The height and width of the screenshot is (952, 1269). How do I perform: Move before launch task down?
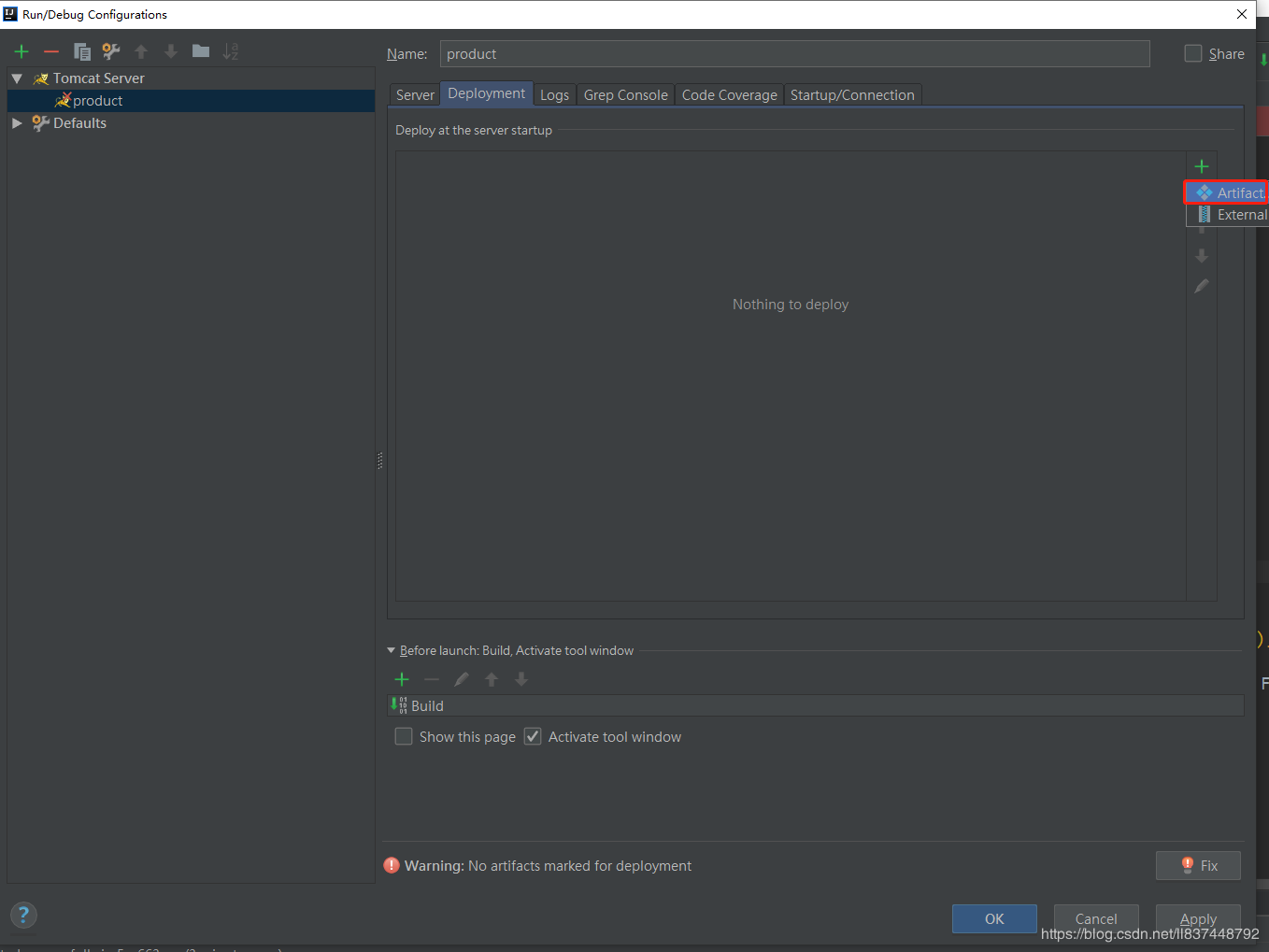point(521,679)
